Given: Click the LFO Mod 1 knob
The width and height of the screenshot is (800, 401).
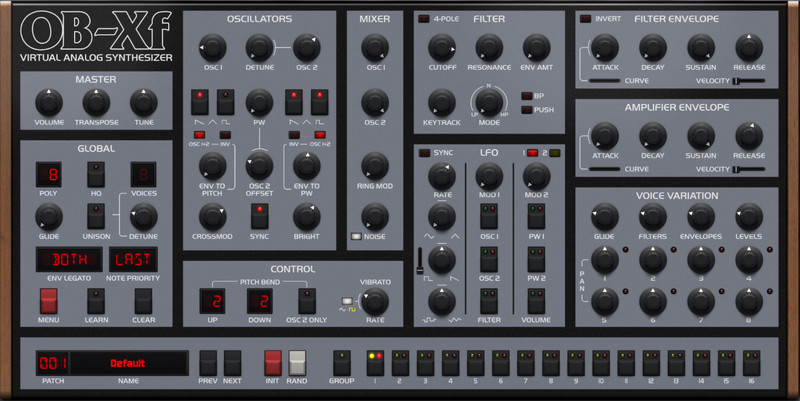Looking at the screenshot, I should pos(489,177).
